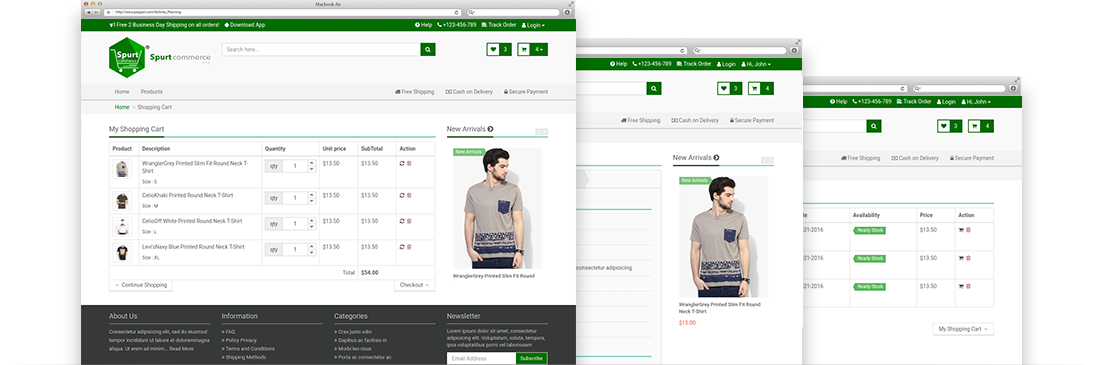
Task: Click the search button in middle window
Action: pyautogui.click(x=654, y=88)
